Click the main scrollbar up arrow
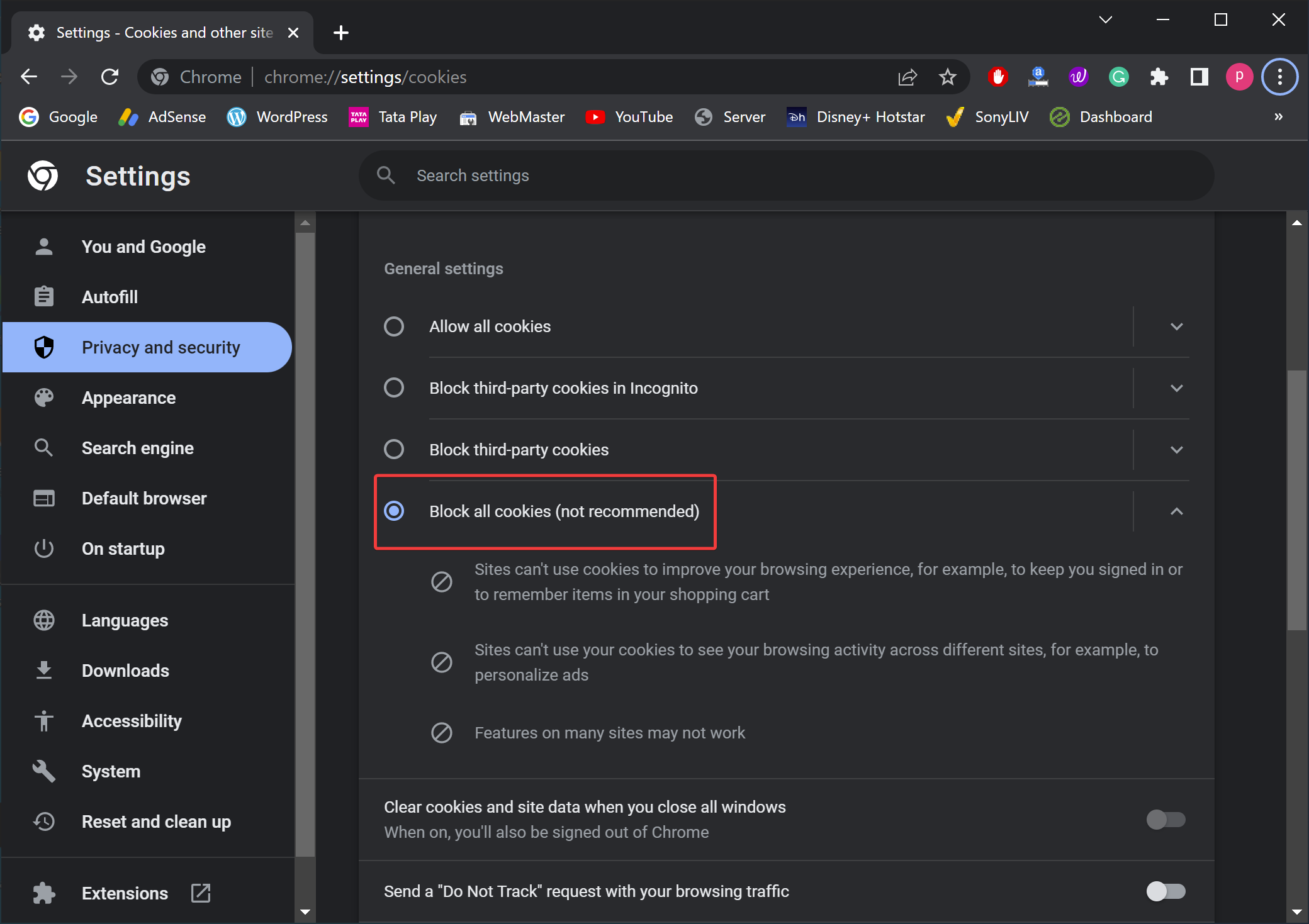 click(1297, 223)
